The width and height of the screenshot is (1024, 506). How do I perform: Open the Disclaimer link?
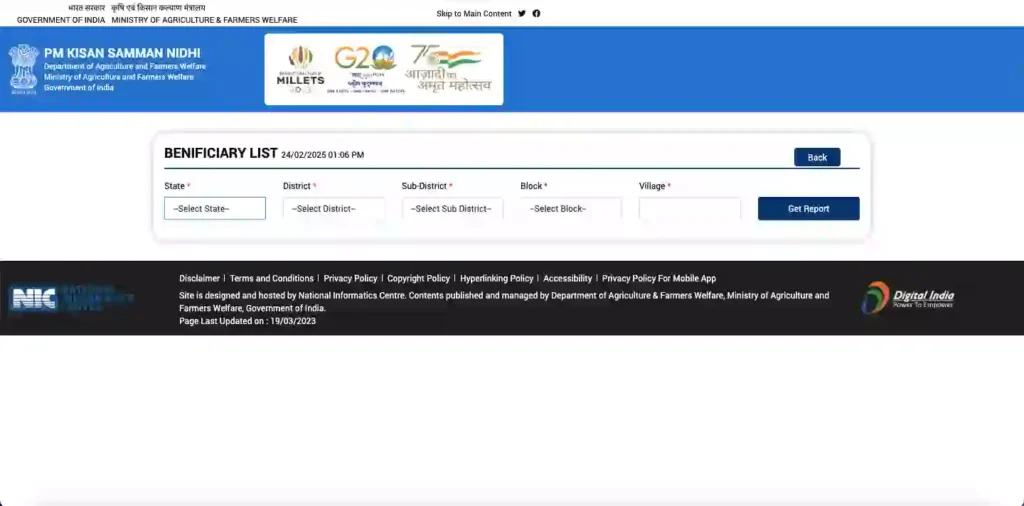pos(200,278)
